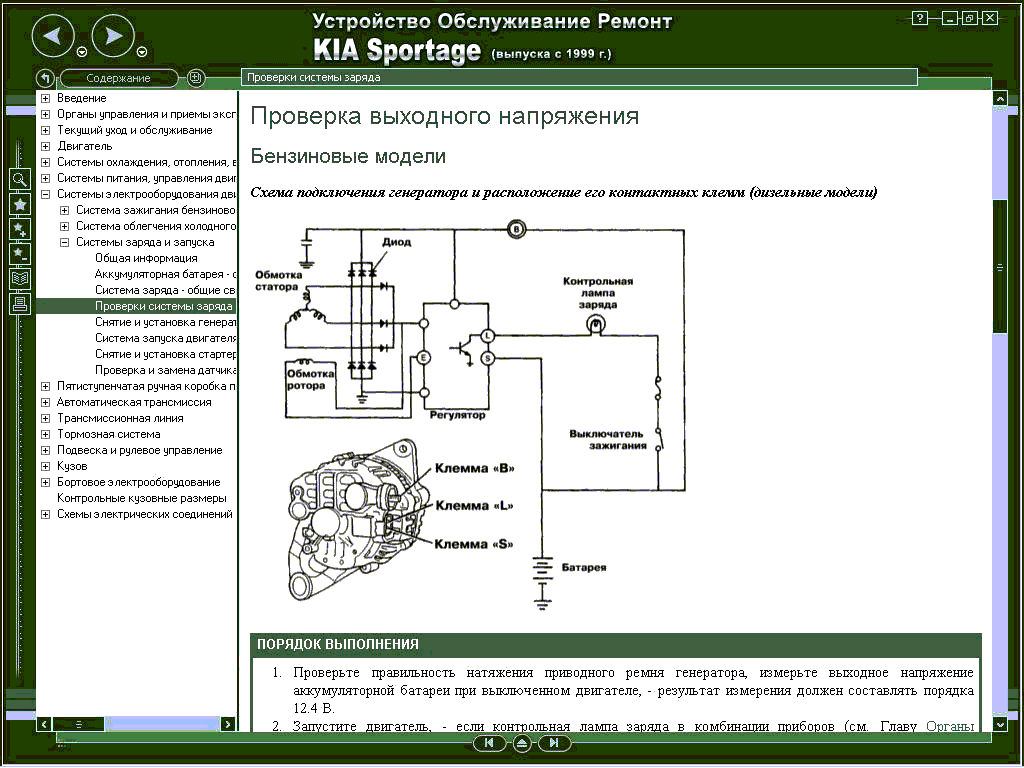Viewport: 1024px width, 768px height.
Task: Open back history dropdown arrow
Action: click(x=82, y=52)
